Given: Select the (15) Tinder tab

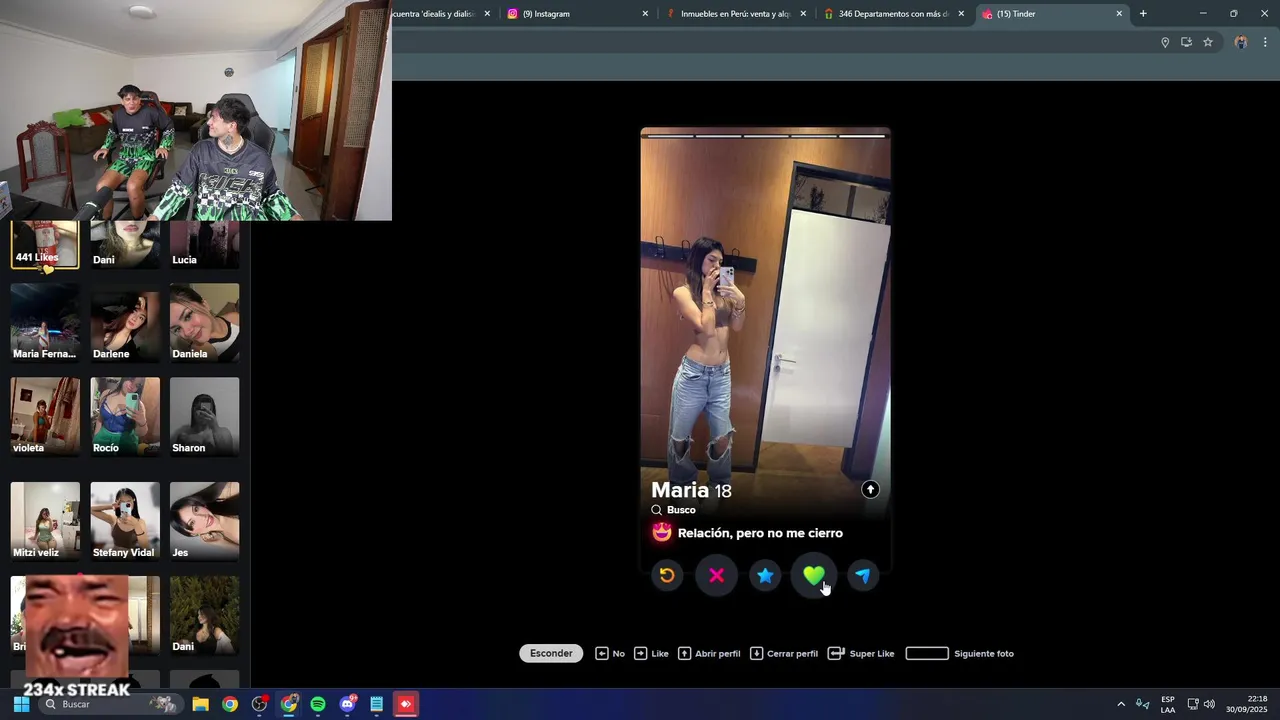Looking at the screenshot, I should (1050, 14).
